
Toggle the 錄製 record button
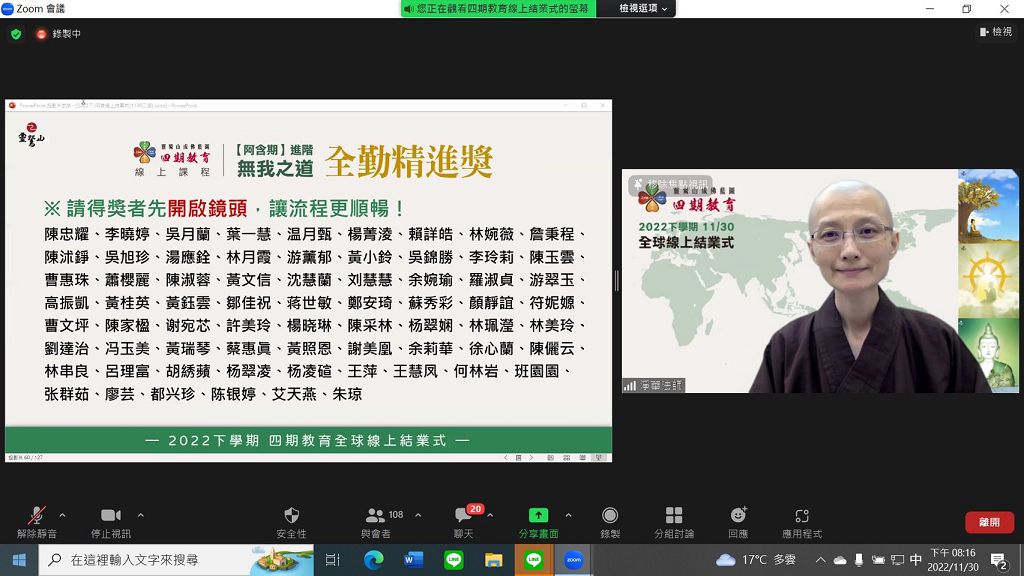pos(610,522)
